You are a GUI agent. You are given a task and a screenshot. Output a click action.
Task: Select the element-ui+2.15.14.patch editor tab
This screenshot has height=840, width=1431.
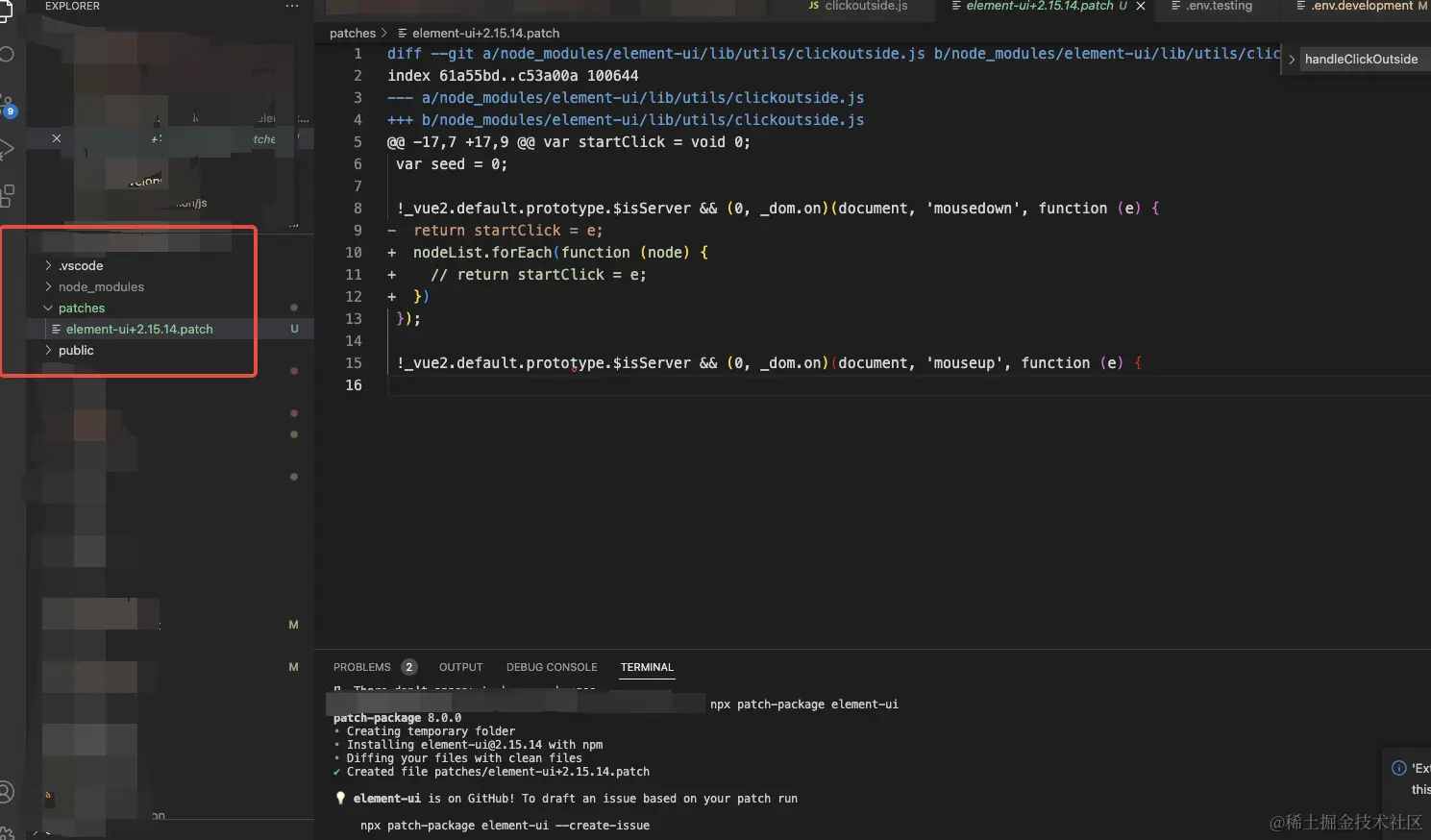pos(1040,6)
